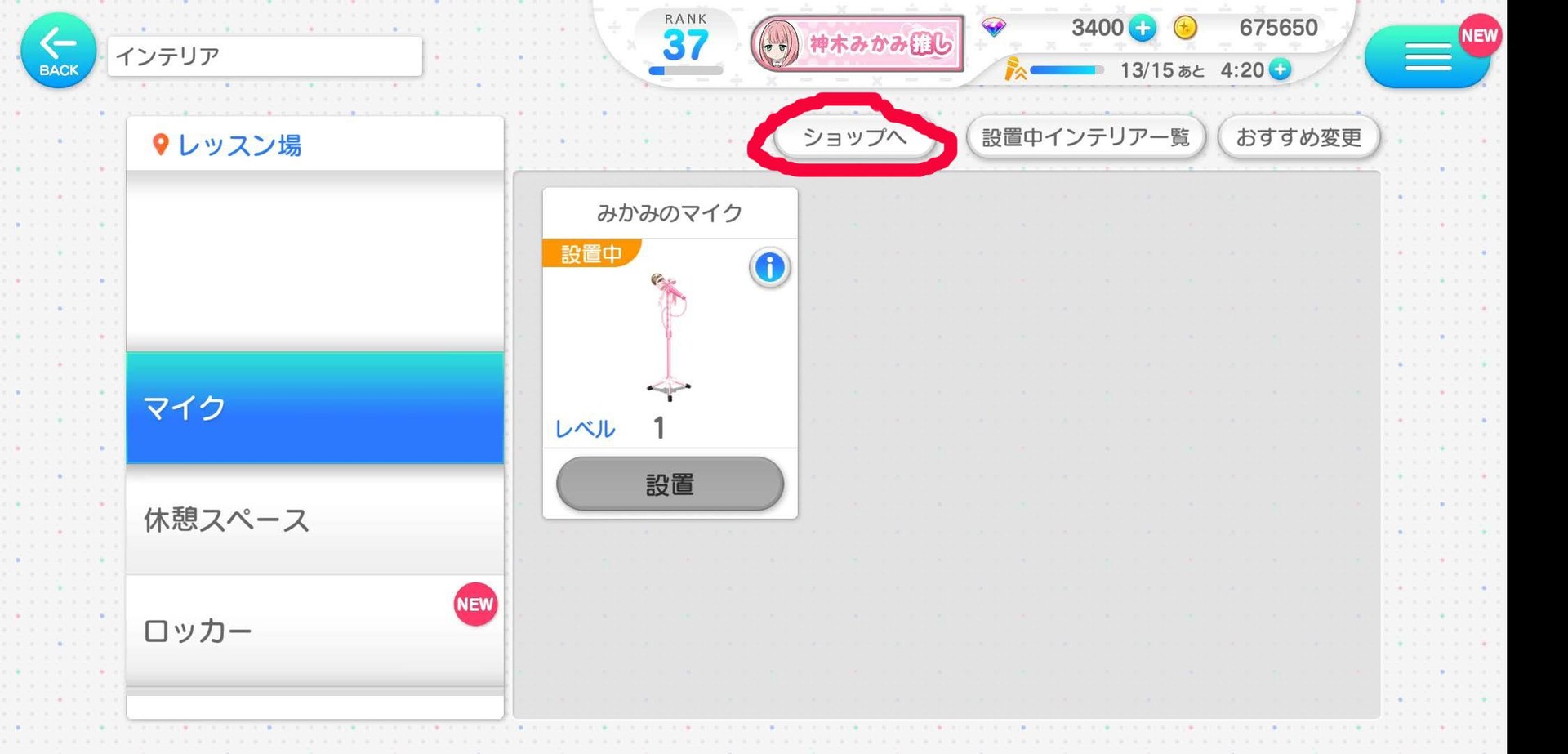
Task: Click the stamina progress bar
Action: [x=1067, y=70]
